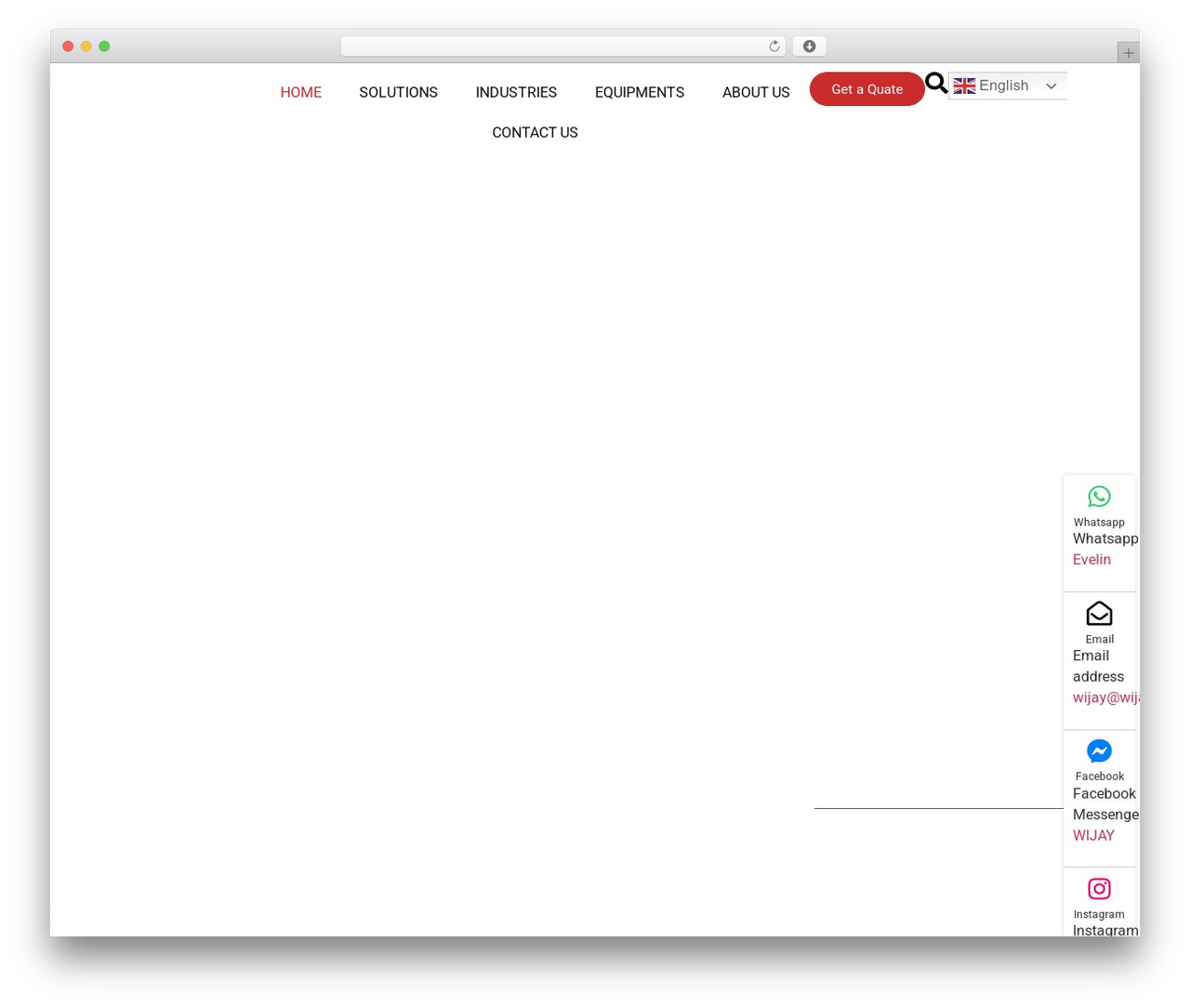Click the wijay@ email address link
Screen dimensions: 1190x1008
pos(1105,697)
